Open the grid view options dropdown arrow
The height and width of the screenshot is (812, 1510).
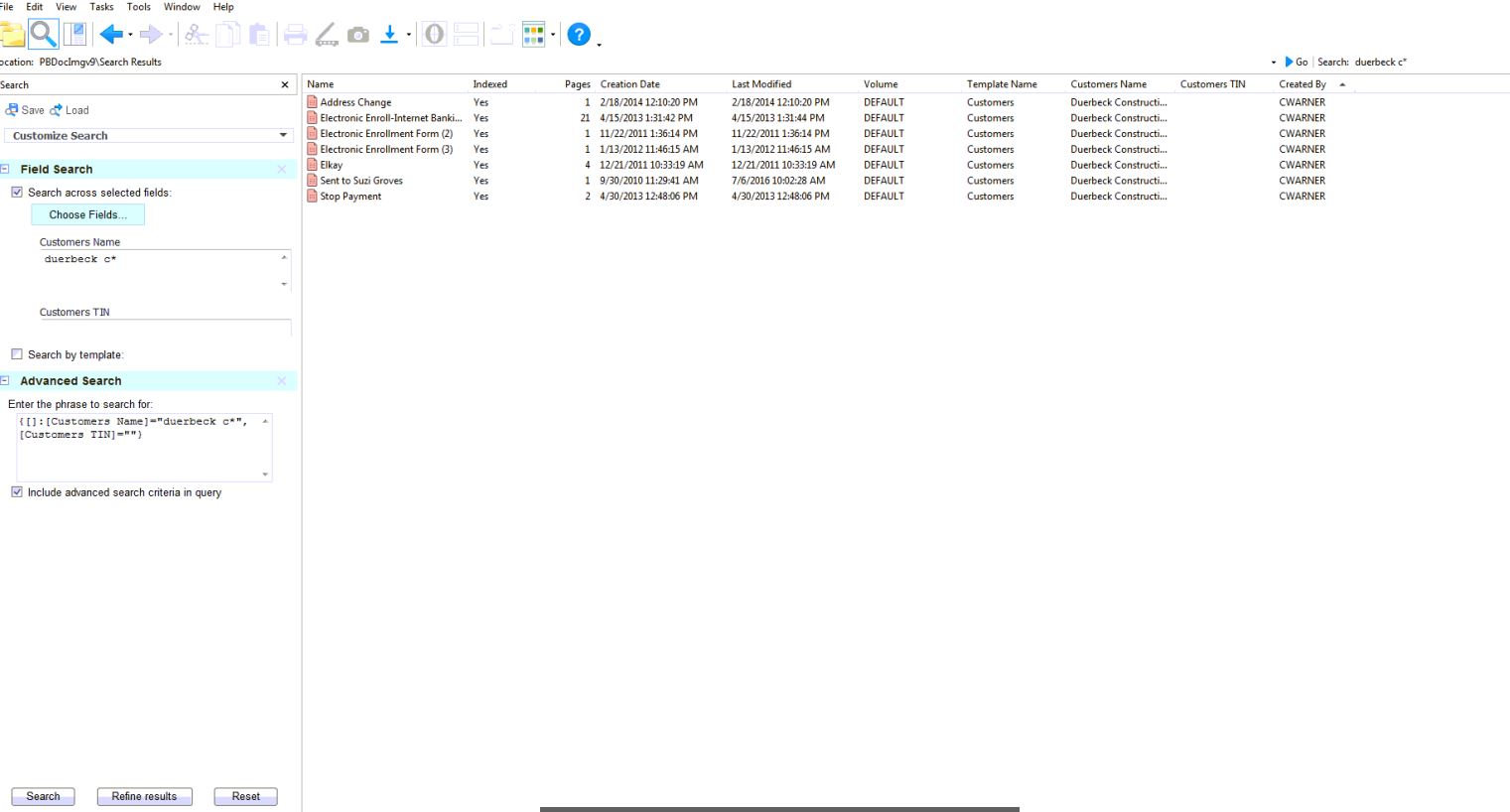(x=553, y=36)
